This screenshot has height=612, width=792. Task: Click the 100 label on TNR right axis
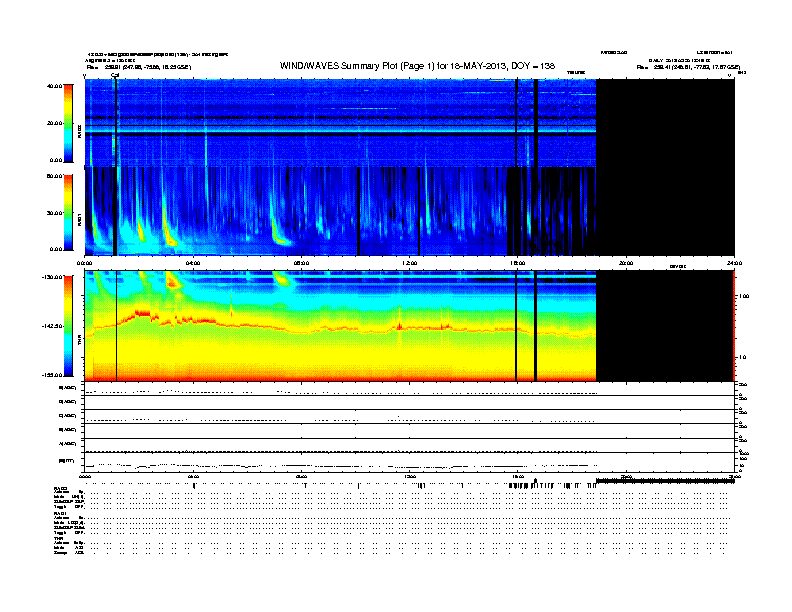pos(744,296)
